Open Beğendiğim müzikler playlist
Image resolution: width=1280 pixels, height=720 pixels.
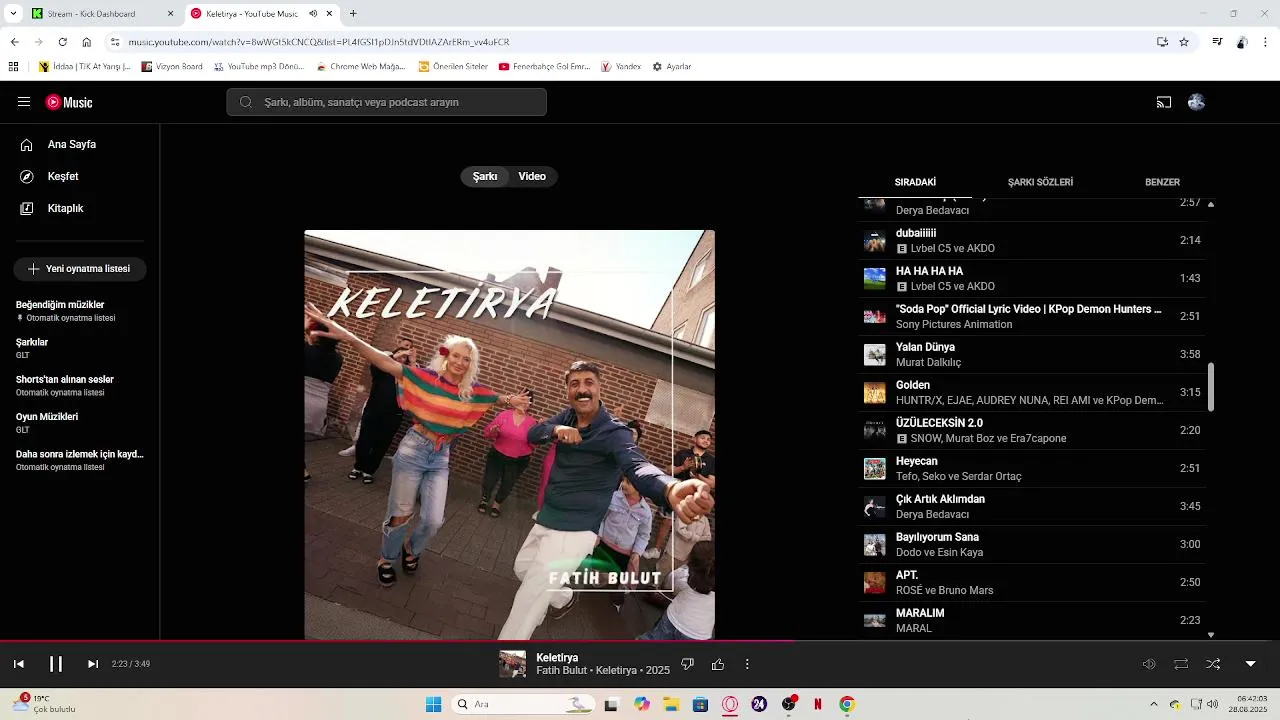click(80, 311)
